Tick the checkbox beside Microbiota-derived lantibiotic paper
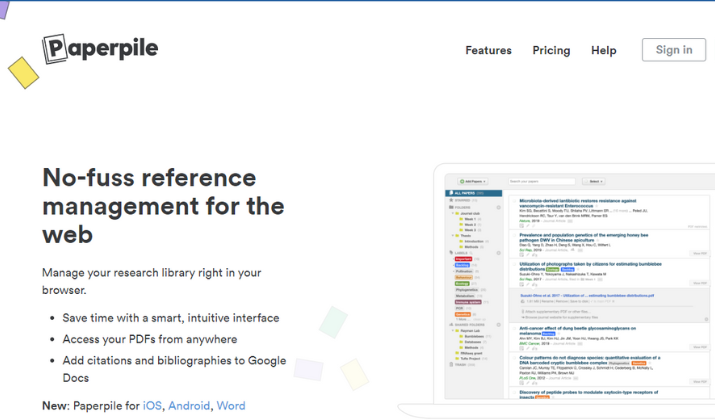 point(514,201)
